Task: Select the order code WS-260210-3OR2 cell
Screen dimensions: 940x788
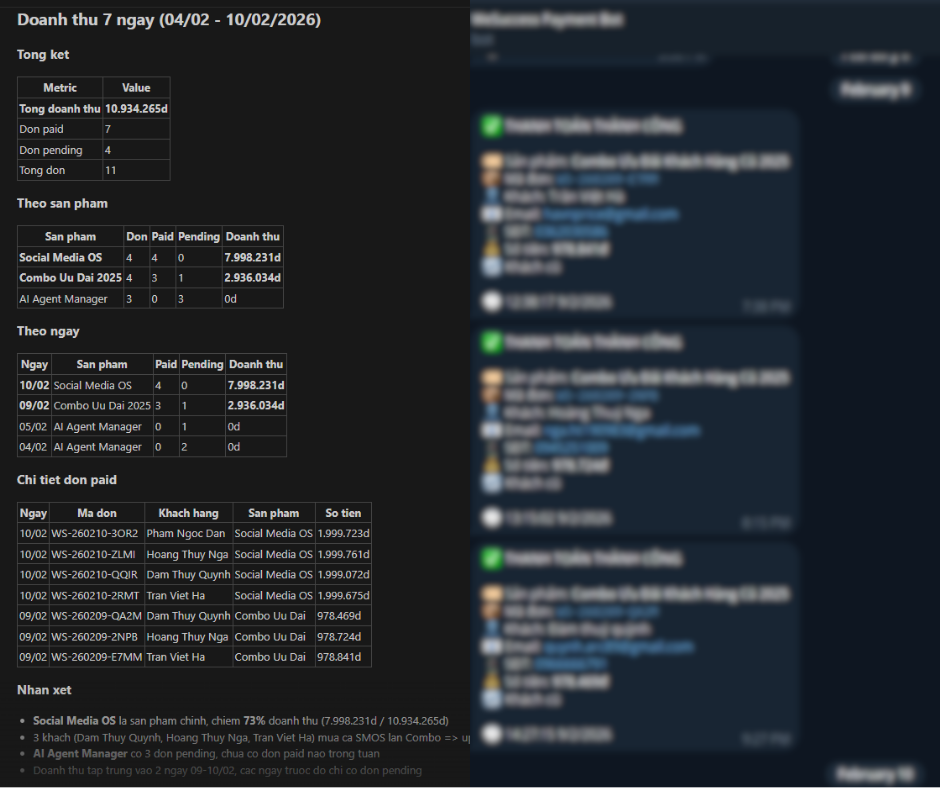Action: [96, 533]
